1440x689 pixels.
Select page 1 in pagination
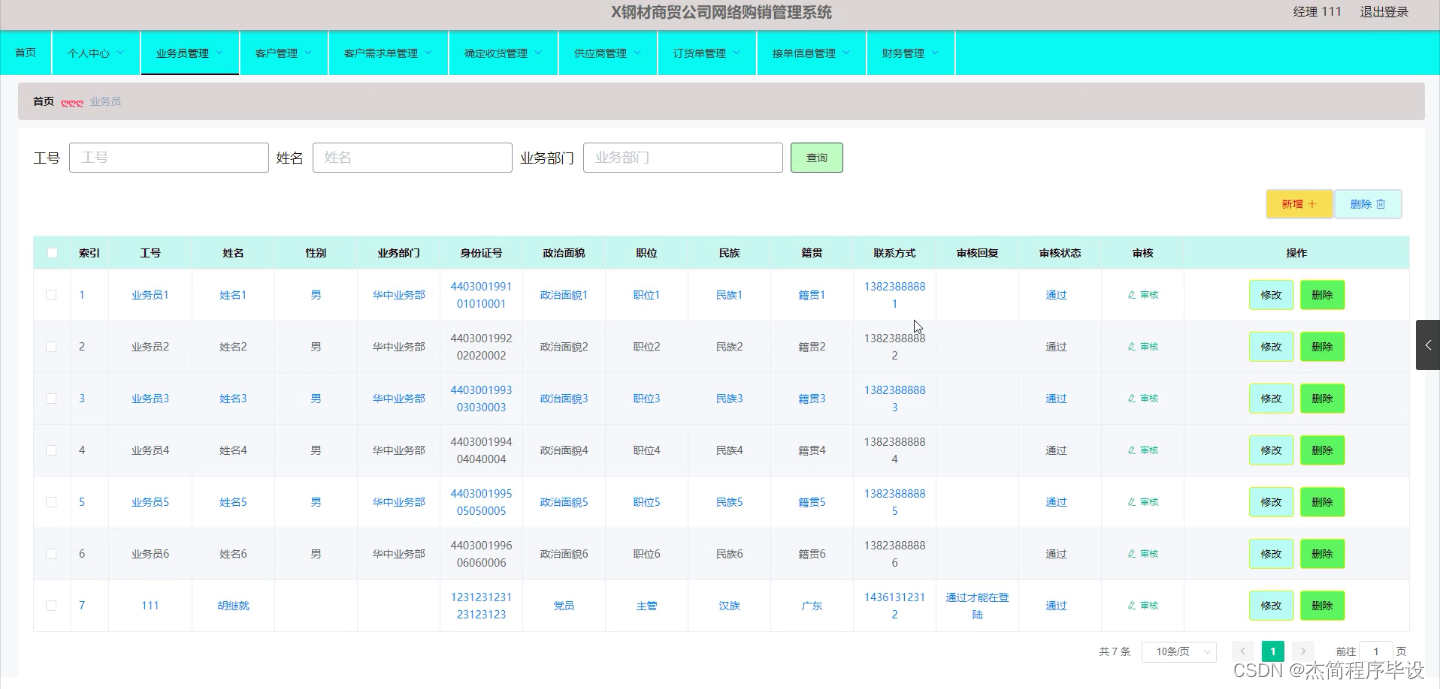[1273, 651]
